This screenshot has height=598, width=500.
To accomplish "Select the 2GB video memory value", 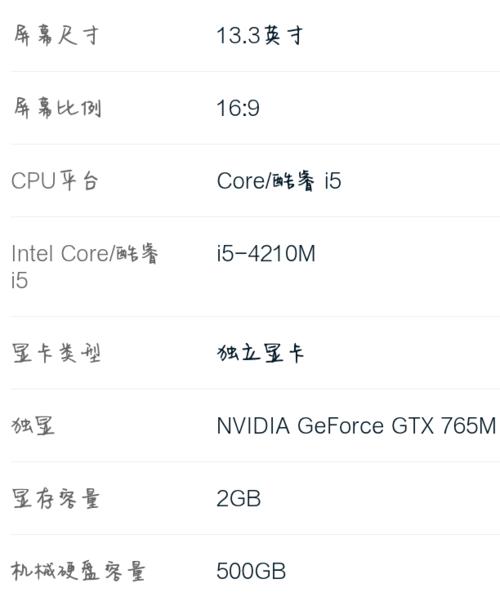I will [x=239, y=498].
